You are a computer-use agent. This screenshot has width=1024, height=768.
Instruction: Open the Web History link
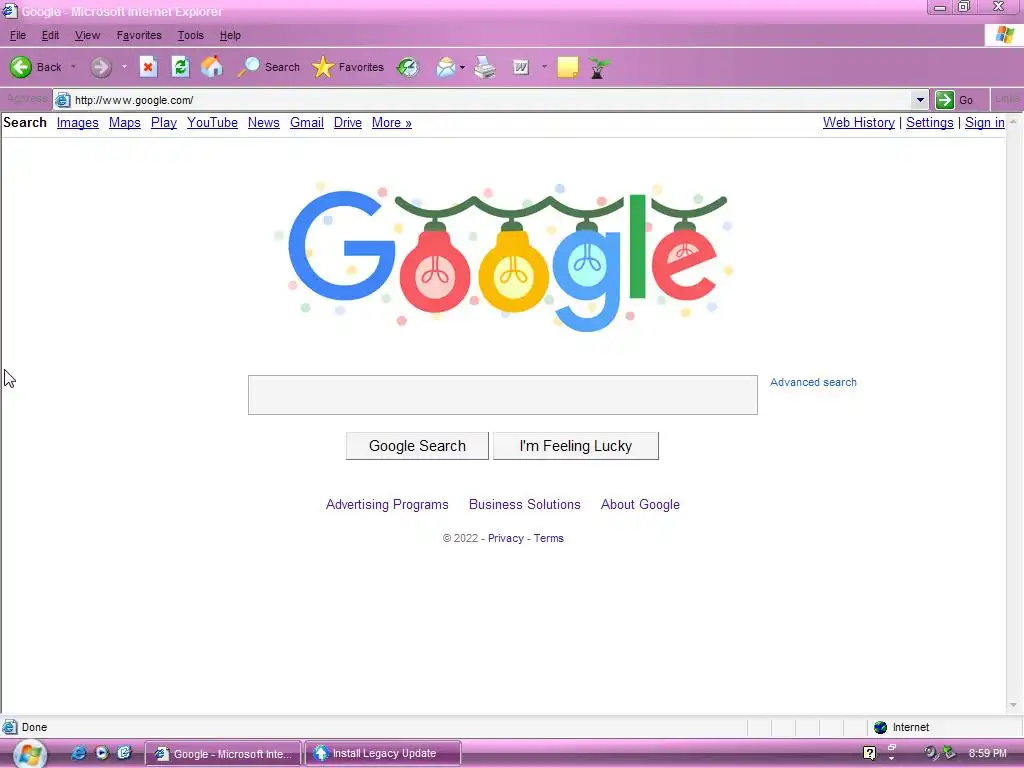pyautogui.click(x=859, y=123)
